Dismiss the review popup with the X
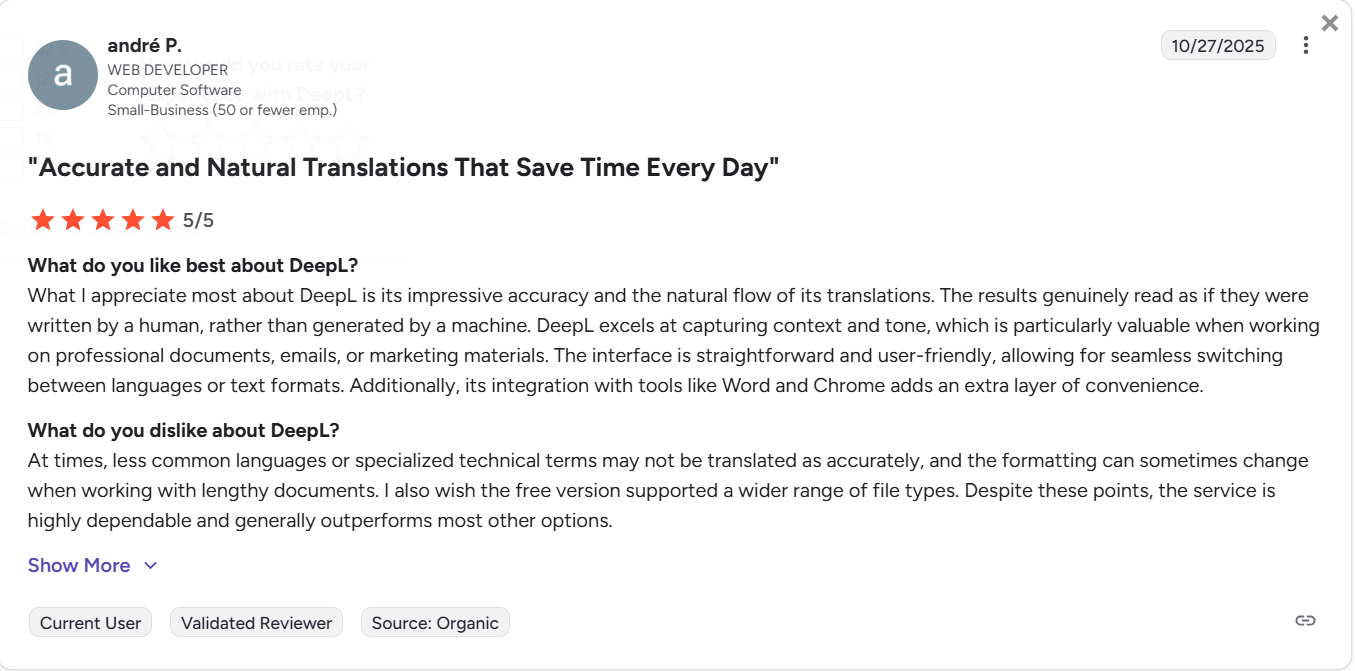Viewport: 1355px width, 671px height. 1330,22
